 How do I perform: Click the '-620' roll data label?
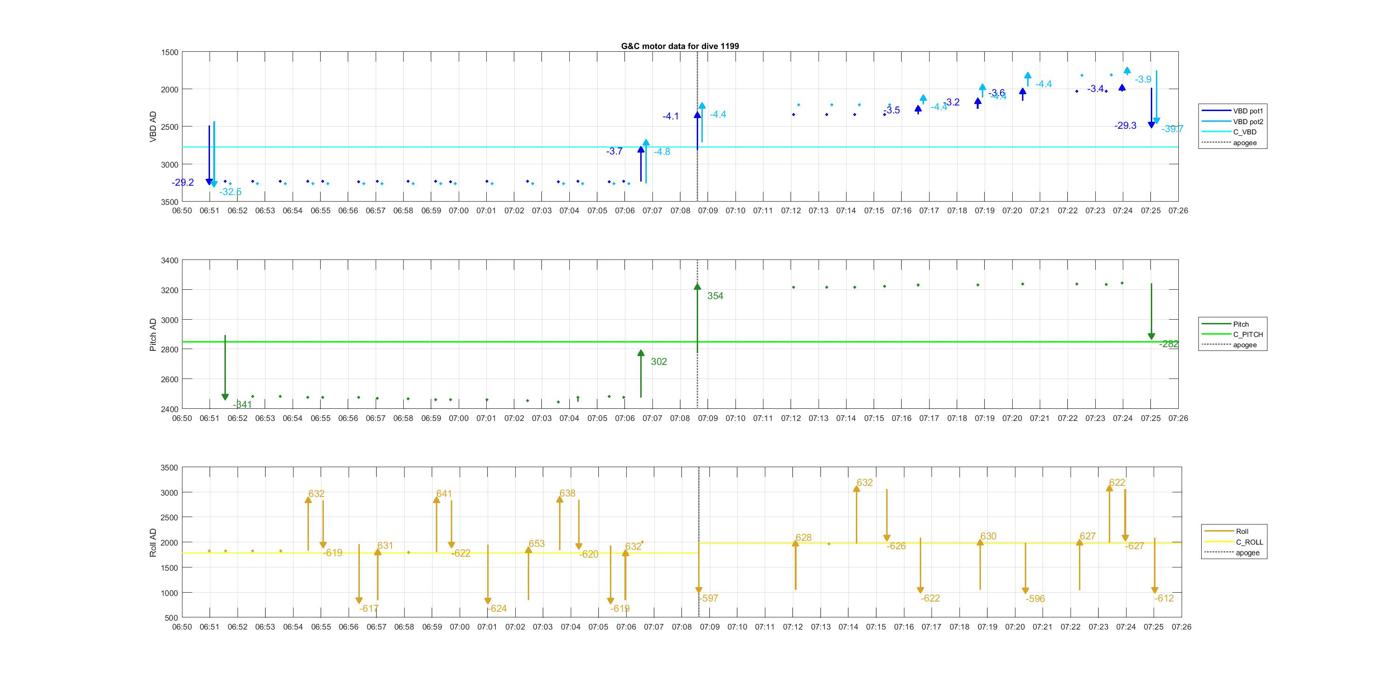(x=589, y=554)
